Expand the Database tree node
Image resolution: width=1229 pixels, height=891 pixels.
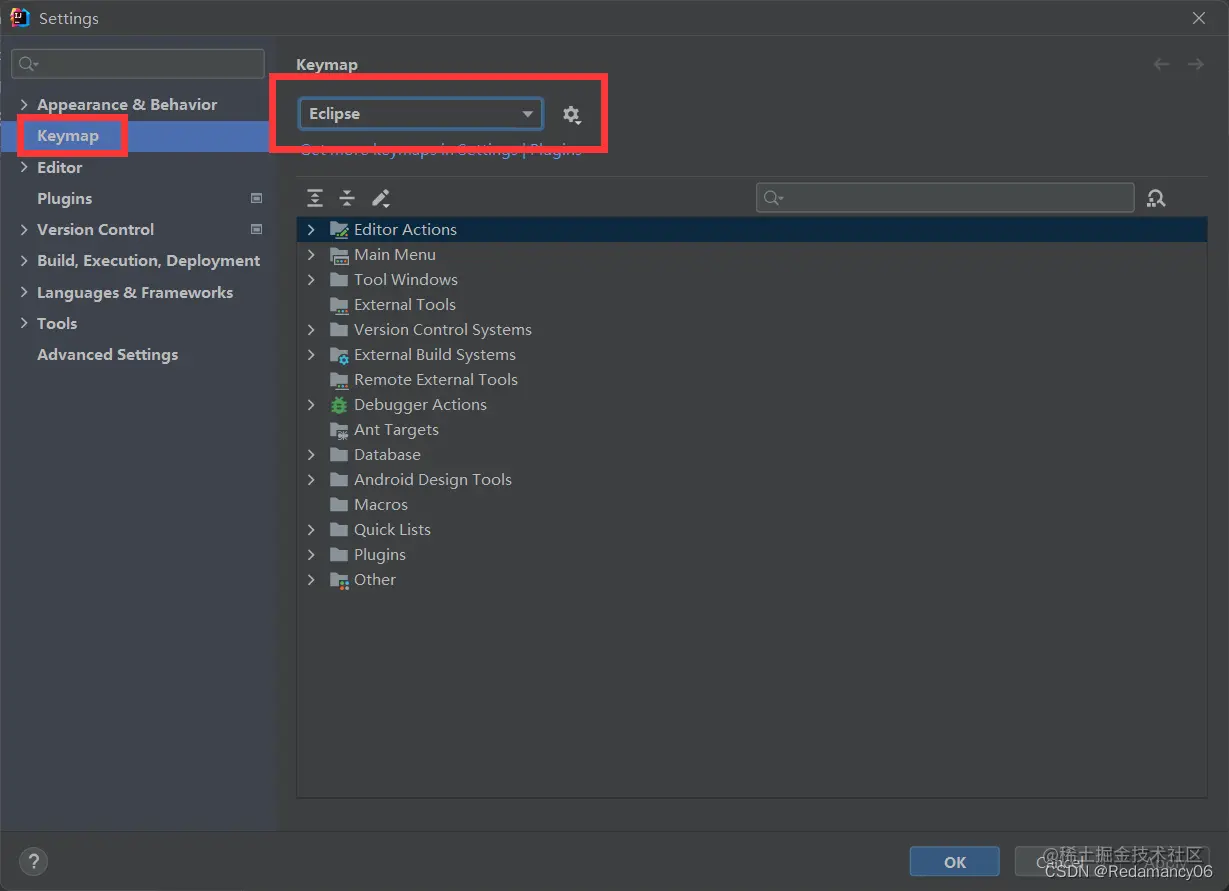coord(311,455)
